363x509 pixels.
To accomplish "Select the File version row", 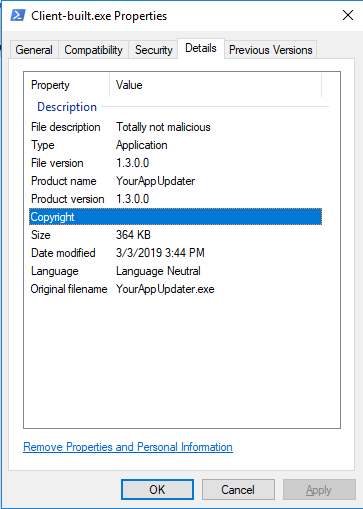I will 175,163.
